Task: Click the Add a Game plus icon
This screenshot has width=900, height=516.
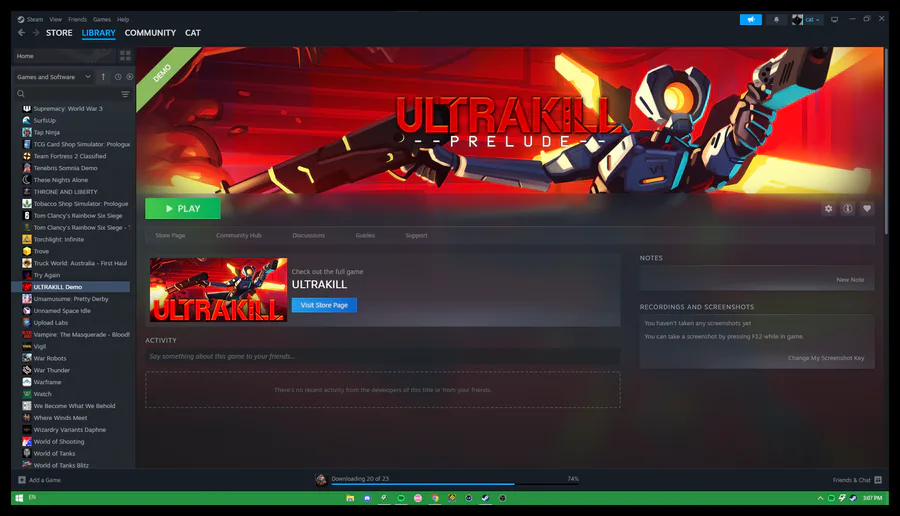Action: (22, 480)
